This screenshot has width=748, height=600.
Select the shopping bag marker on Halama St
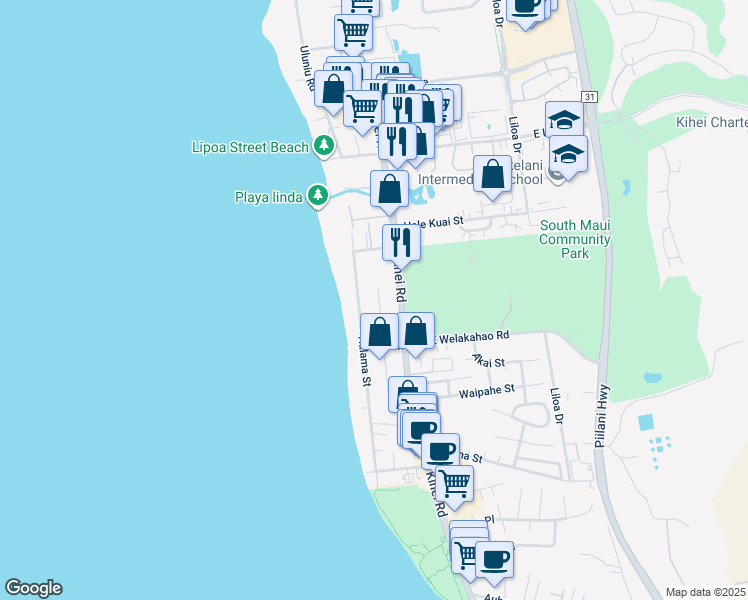[379, 333]
